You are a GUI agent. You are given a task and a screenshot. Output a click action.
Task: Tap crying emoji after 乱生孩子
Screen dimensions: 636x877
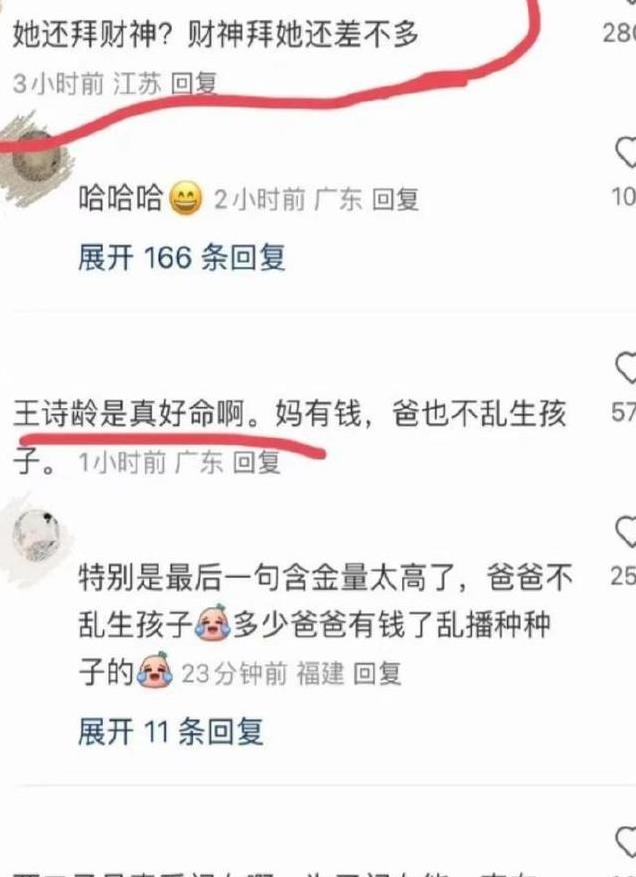(213, 623)
